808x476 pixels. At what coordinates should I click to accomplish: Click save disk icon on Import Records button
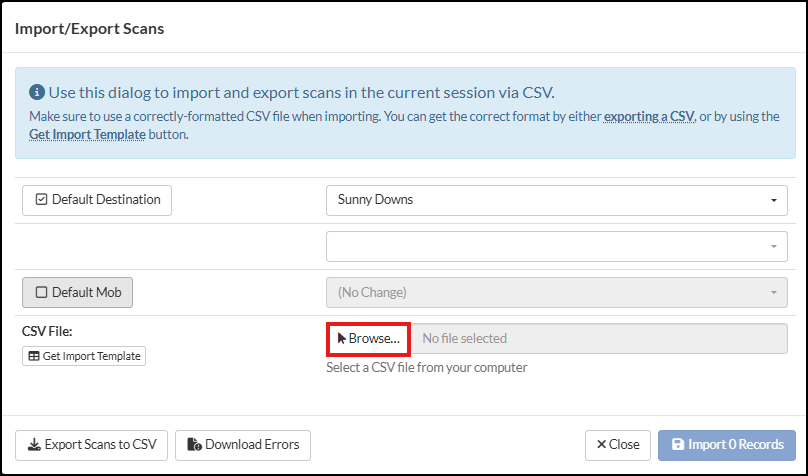(677, 445)
